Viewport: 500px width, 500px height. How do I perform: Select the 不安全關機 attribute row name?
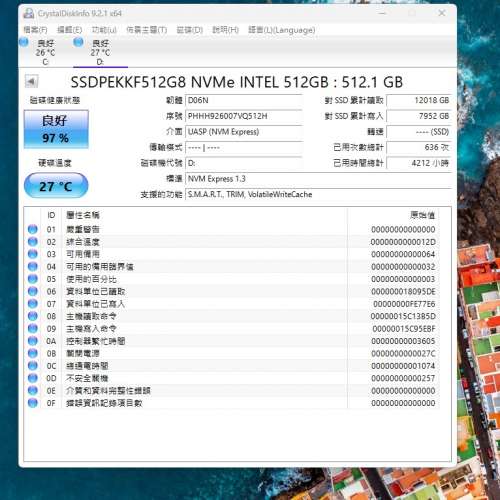[87, 378]
